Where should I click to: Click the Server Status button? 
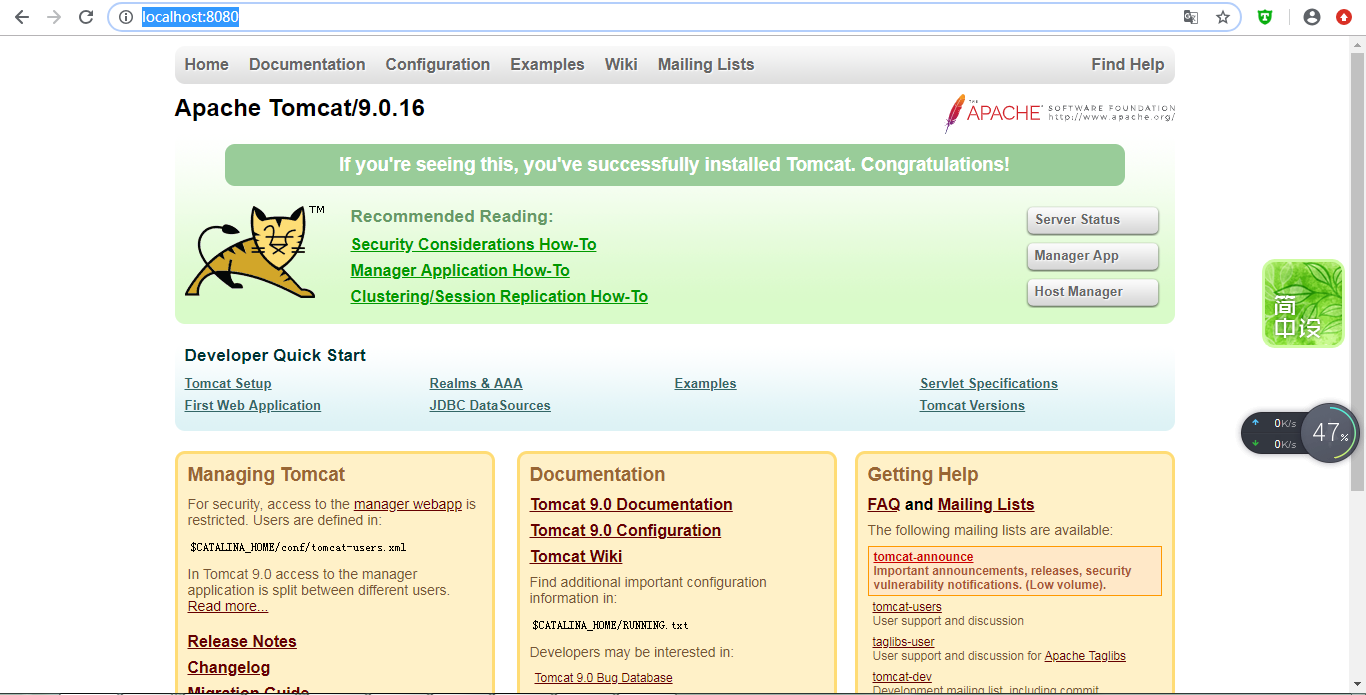(x=1093, y=220)
